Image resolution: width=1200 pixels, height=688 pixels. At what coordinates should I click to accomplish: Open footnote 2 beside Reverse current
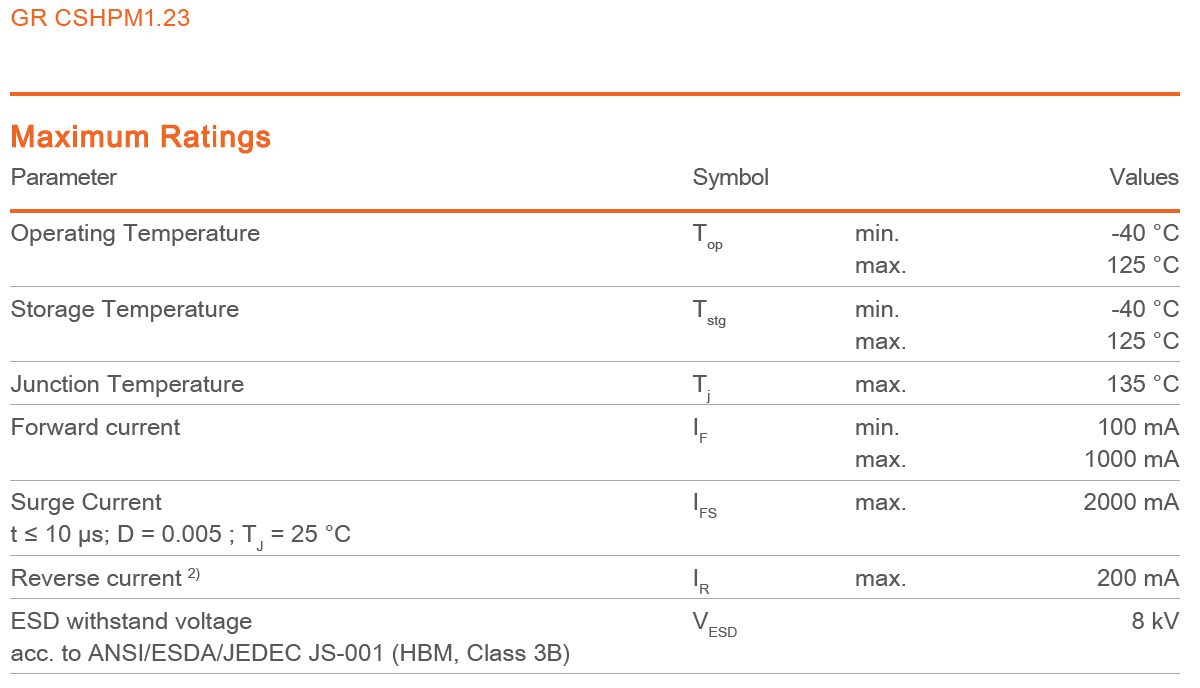coord(194,574)
